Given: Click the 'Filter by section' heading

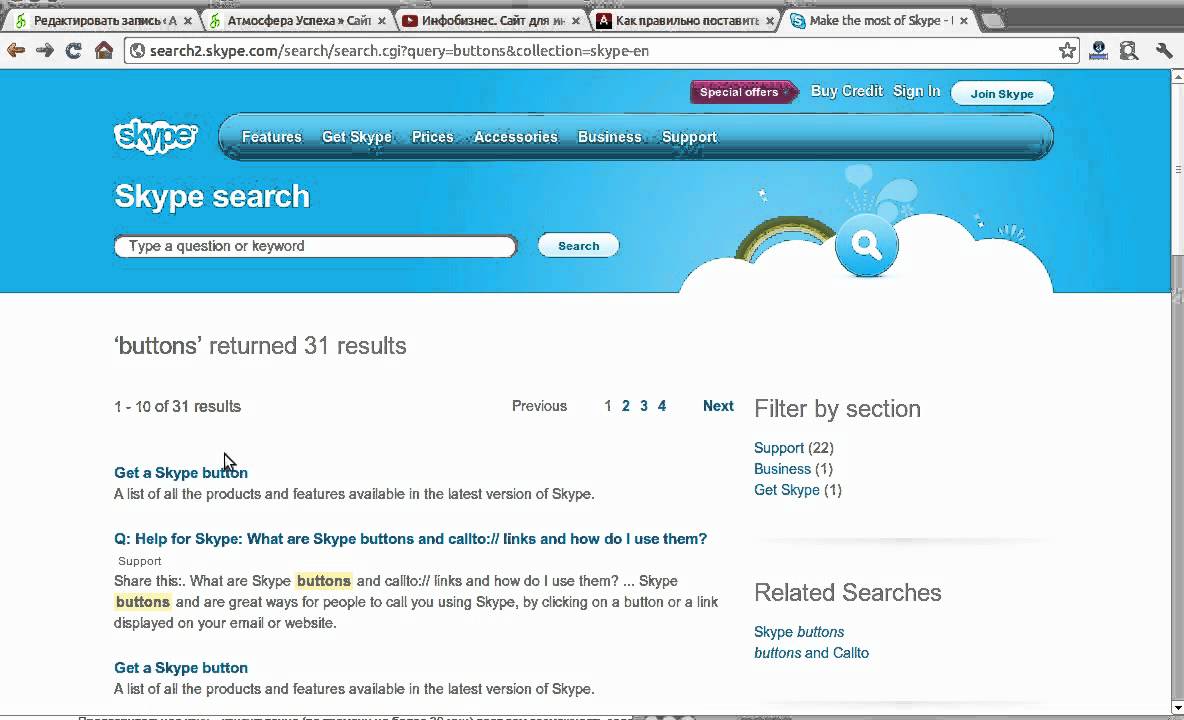Looking at the screenshot, I should 837,409.
